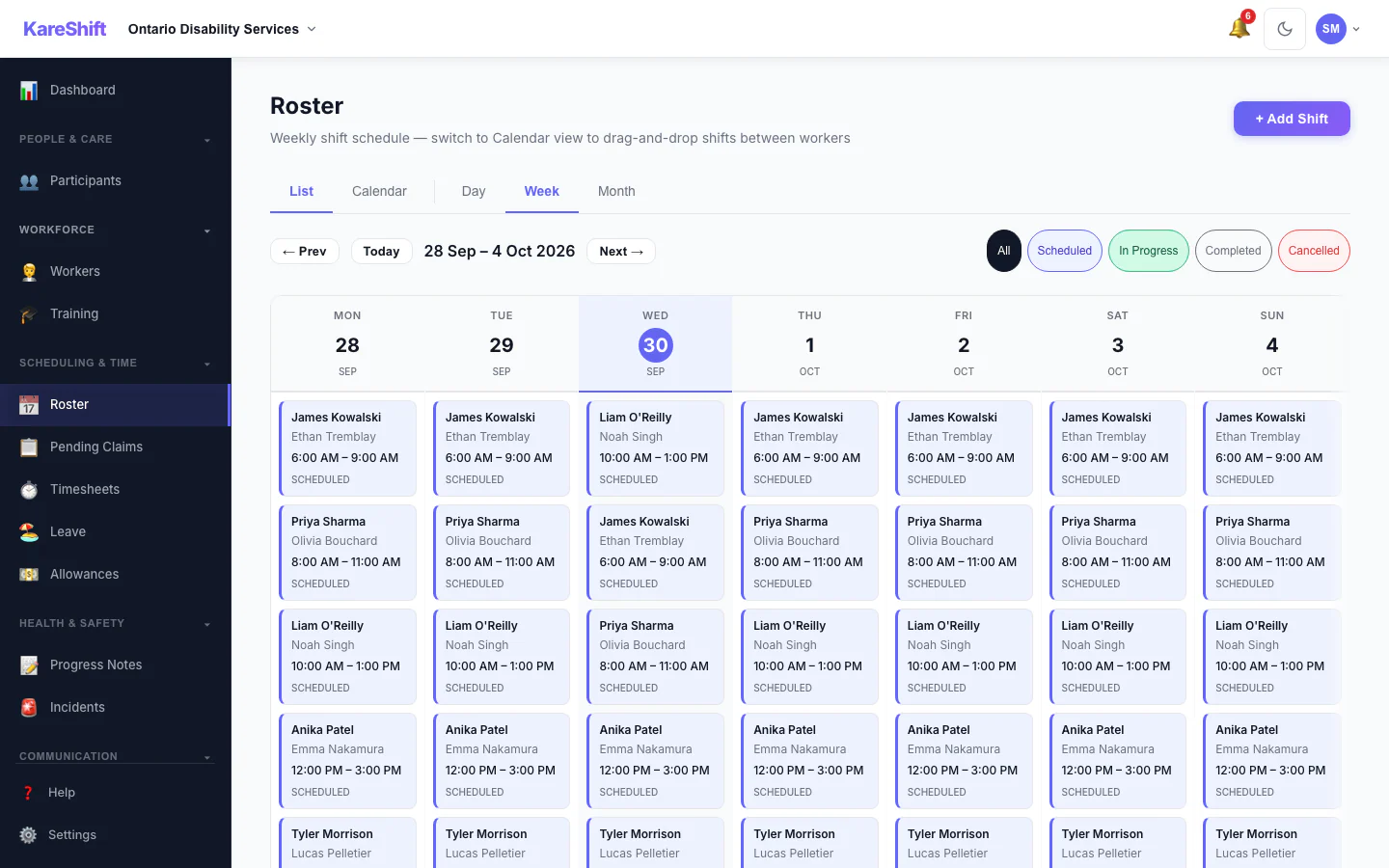Image resolution: width=1389 pixels, height=868 pixels.
Task: Select Wednesday 30 Sep day header
Action: click(x=656, y=344)
